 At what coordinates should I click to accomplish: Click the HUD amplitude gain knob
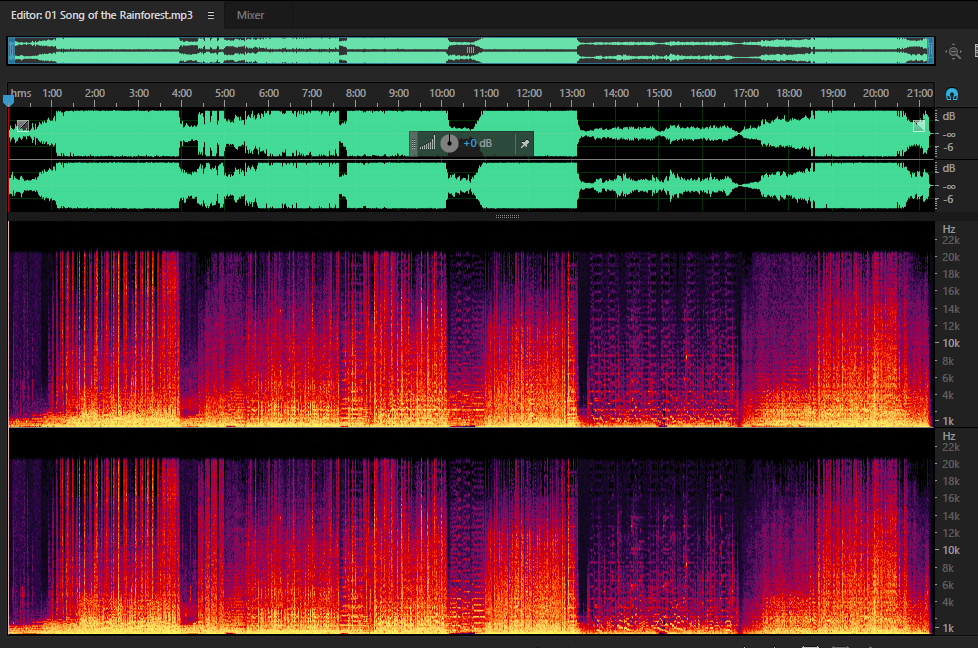[449, 143]
